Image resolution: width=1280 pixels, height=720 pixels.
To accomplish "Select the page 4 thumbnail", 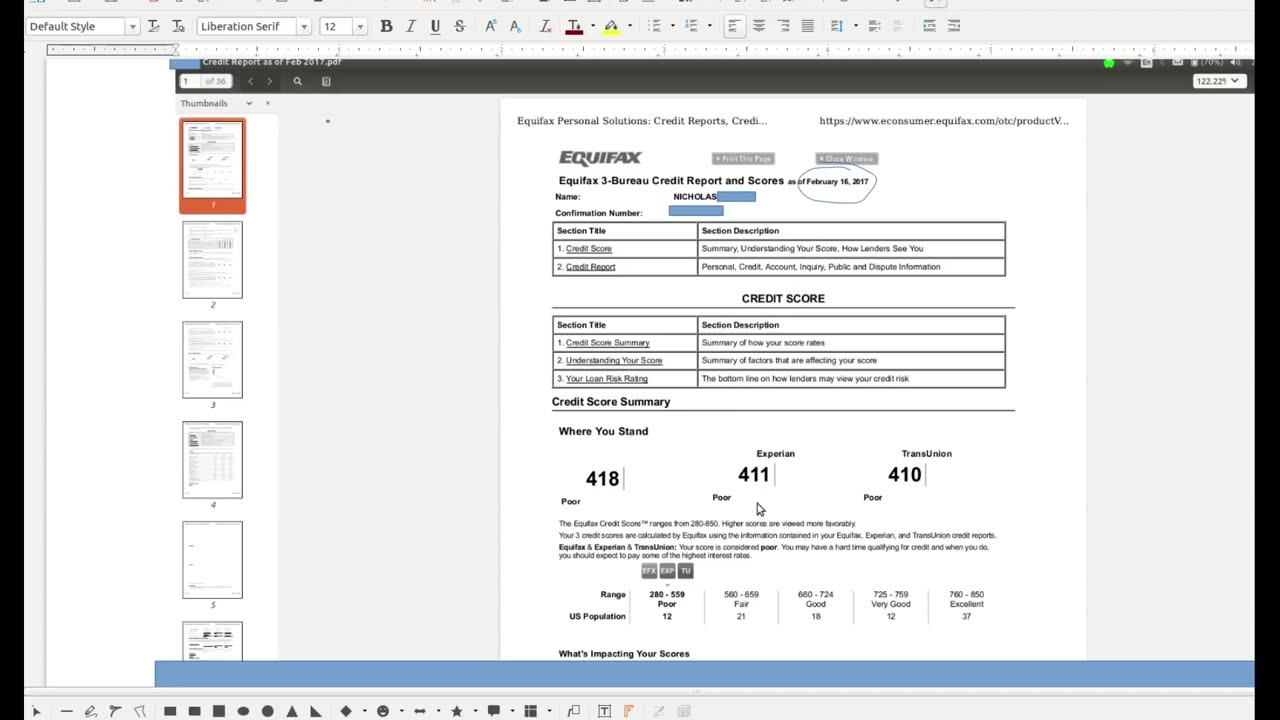I will (212, 459).
